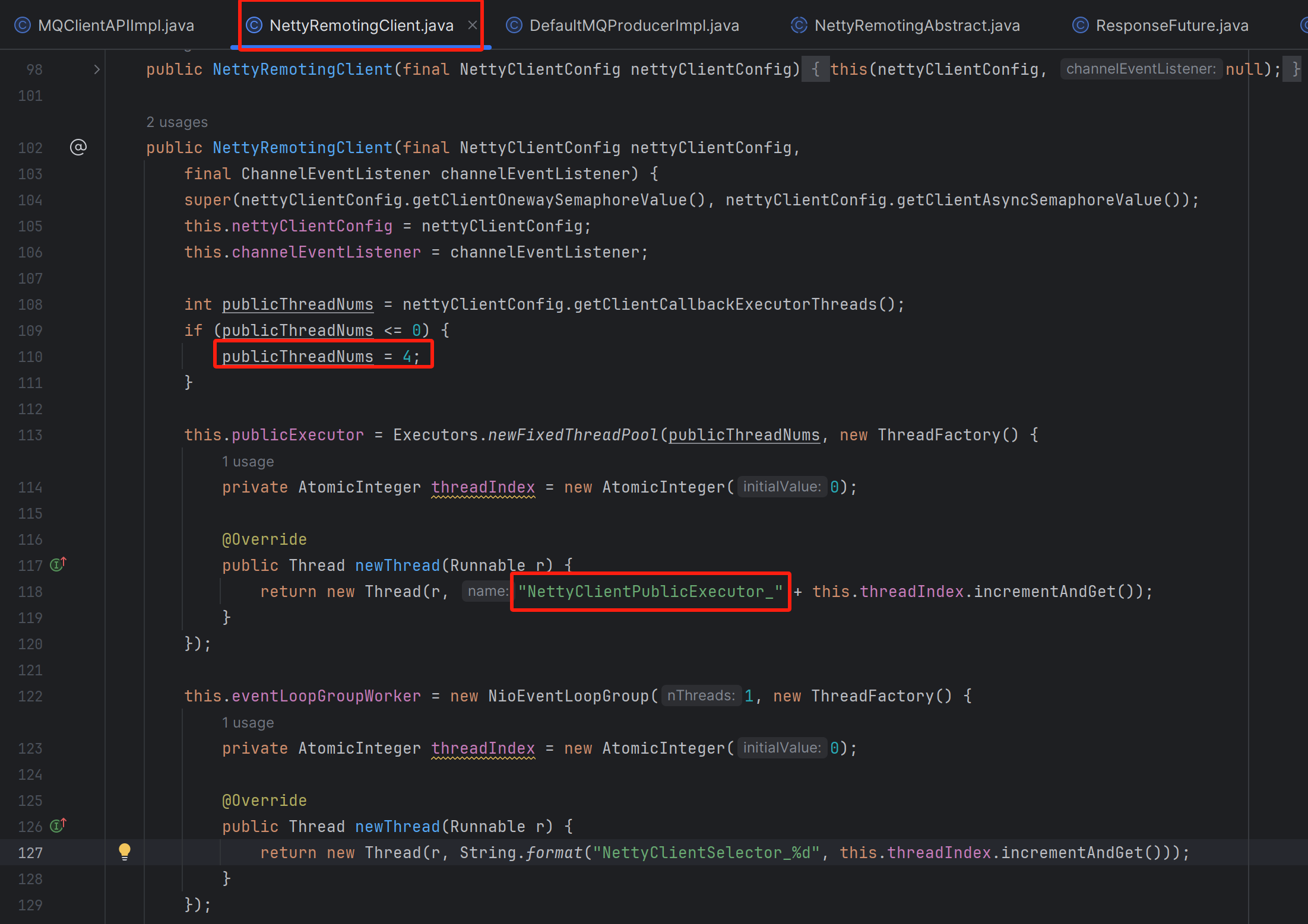The height and width of the screenshot is (924, 1308).
Task: Click the "NettyClientSelector_%d" string literal
Action: (707, 853)
